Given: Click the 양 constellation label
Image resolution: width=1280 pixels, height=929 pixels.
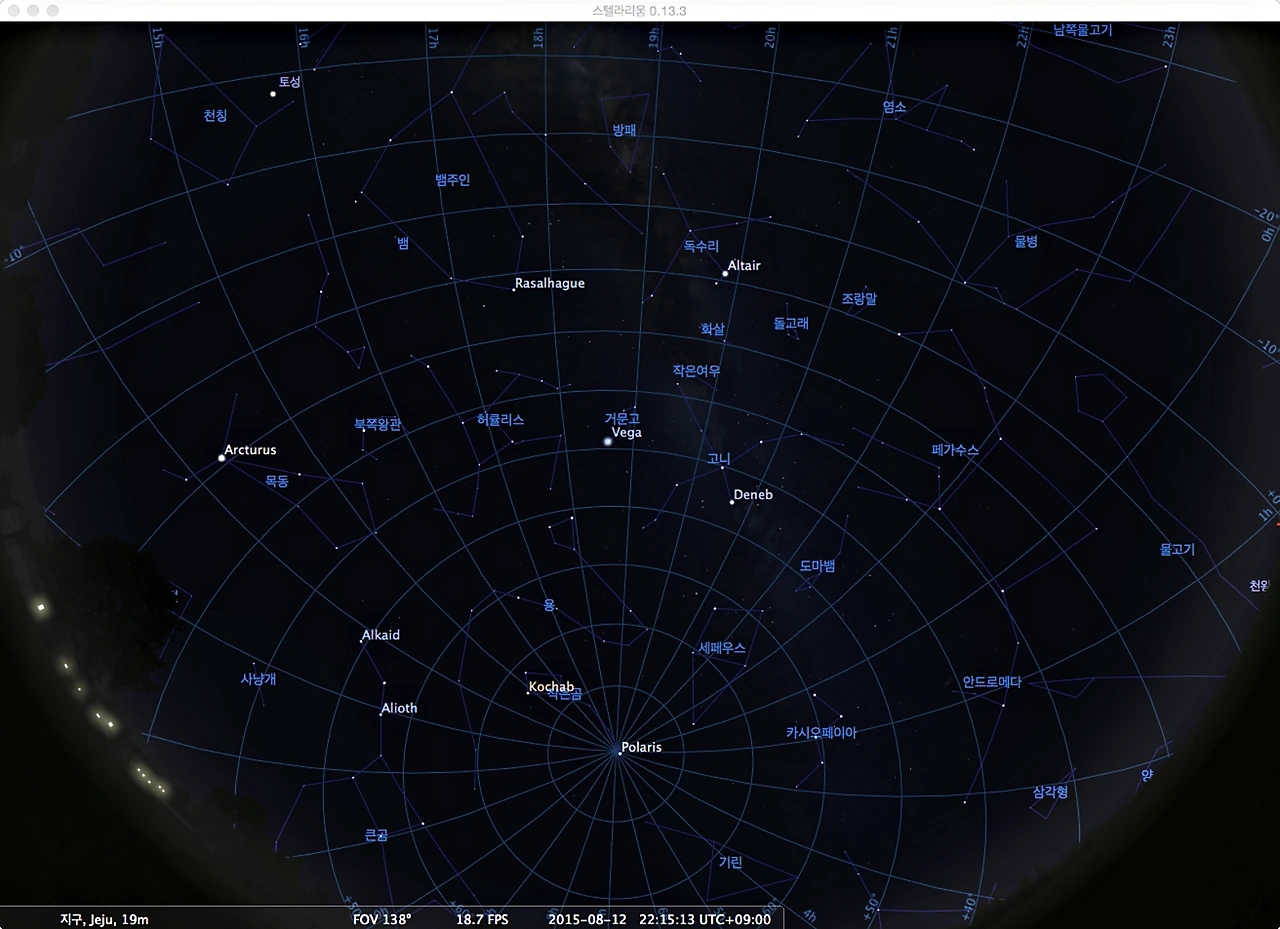Looking at the screenshot, I should pyautogui.click(x=1147, y=774).
